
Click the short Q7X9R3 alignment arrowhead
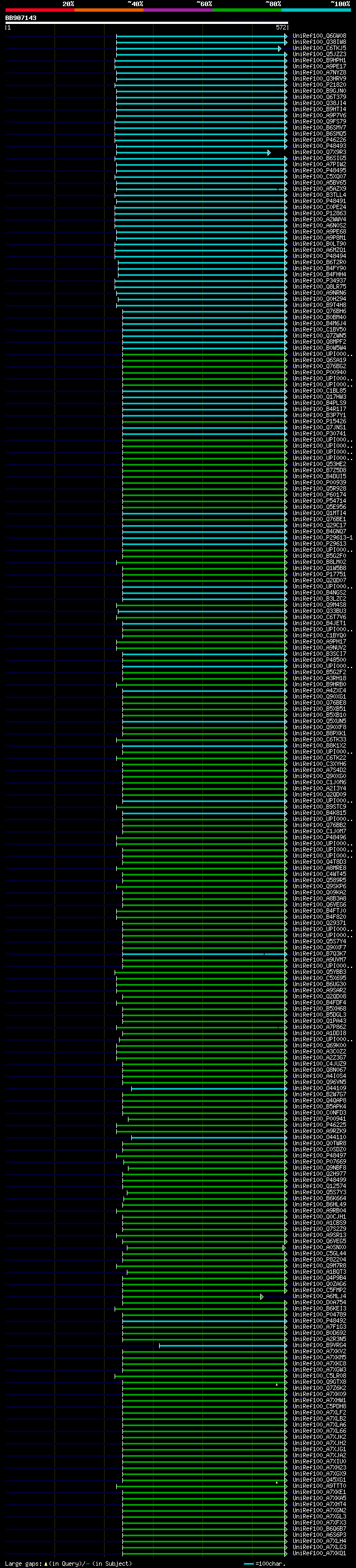click(x=269, y=152)
